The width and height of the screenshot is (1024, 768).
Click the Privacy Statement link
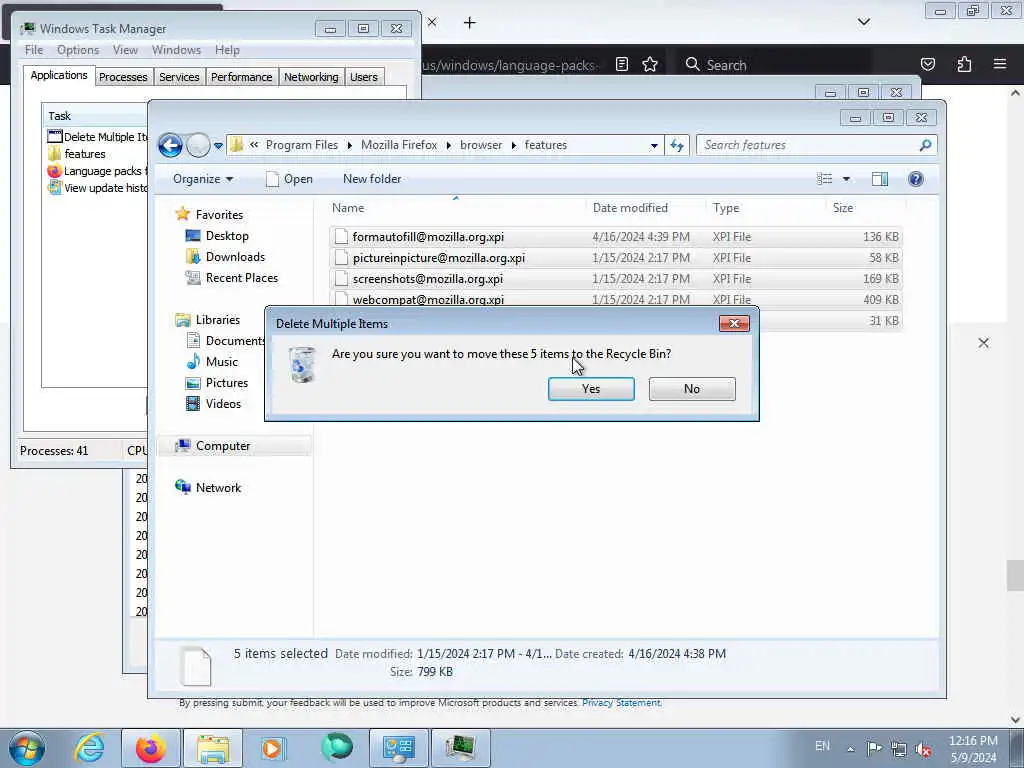(x=622, y=703)
